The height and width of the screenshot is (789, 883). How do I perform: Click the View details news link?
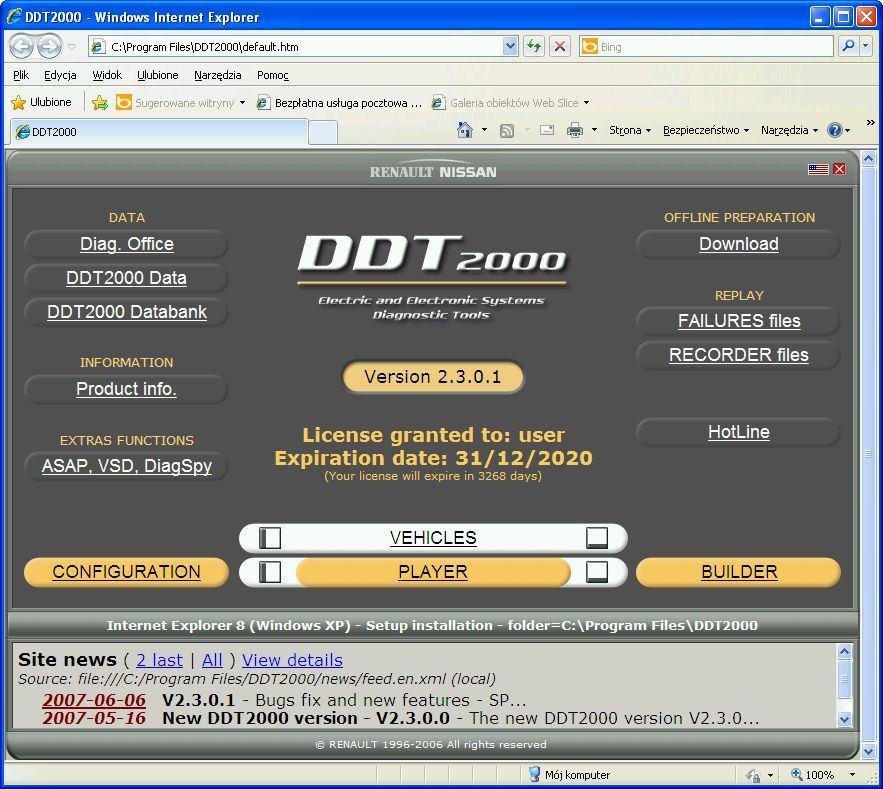coord(292,660)
